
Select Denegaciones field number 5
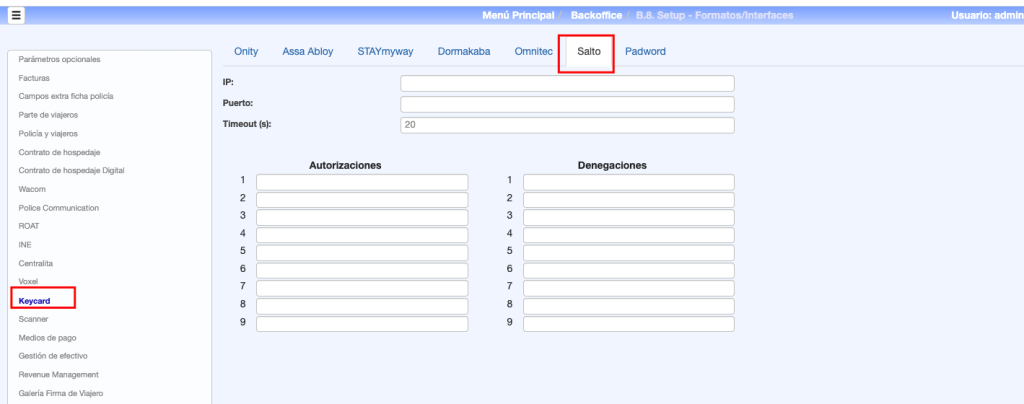[x=628, y=252]
